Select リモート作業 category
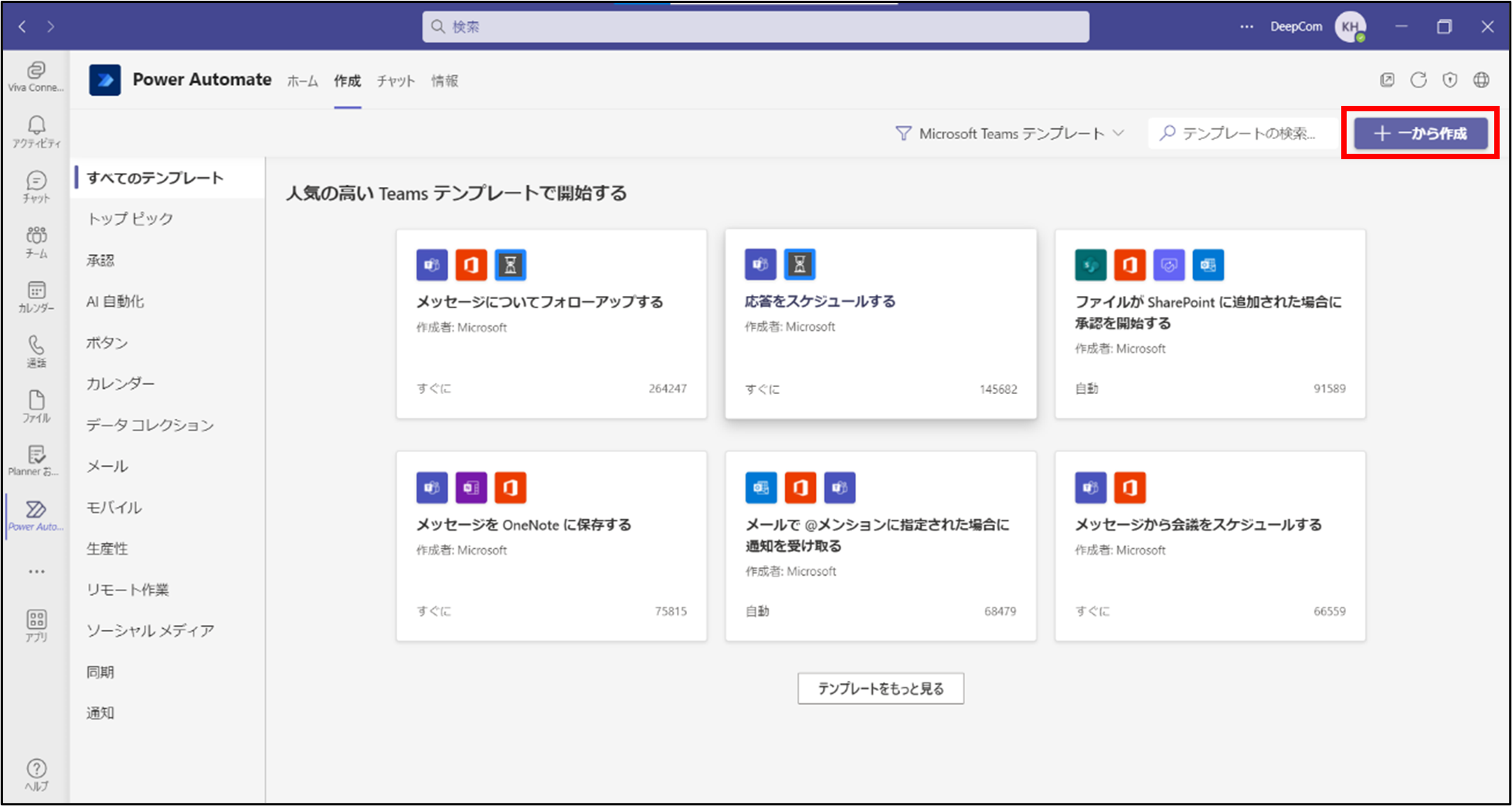This screenshot has height=806, width=1512. coord(169,590)
